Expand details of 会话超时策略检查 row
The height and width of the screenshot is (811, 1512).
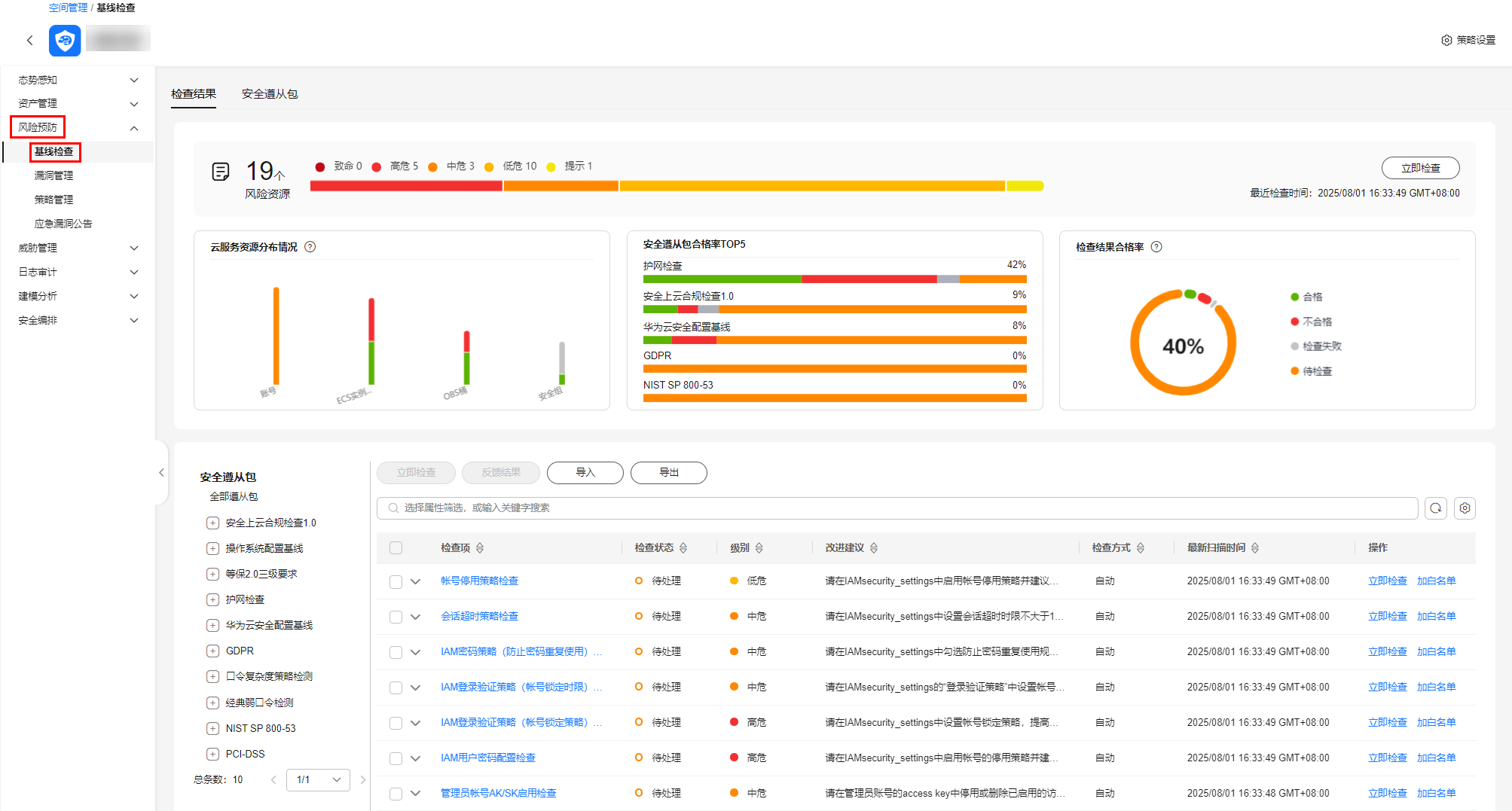tap(415, 617)
